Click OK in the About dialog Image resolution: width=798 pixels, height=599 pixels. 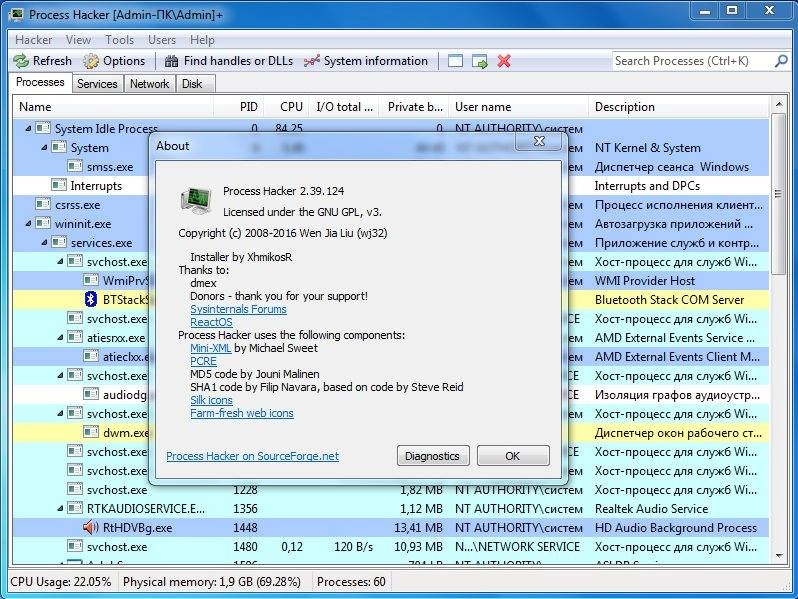513,456
